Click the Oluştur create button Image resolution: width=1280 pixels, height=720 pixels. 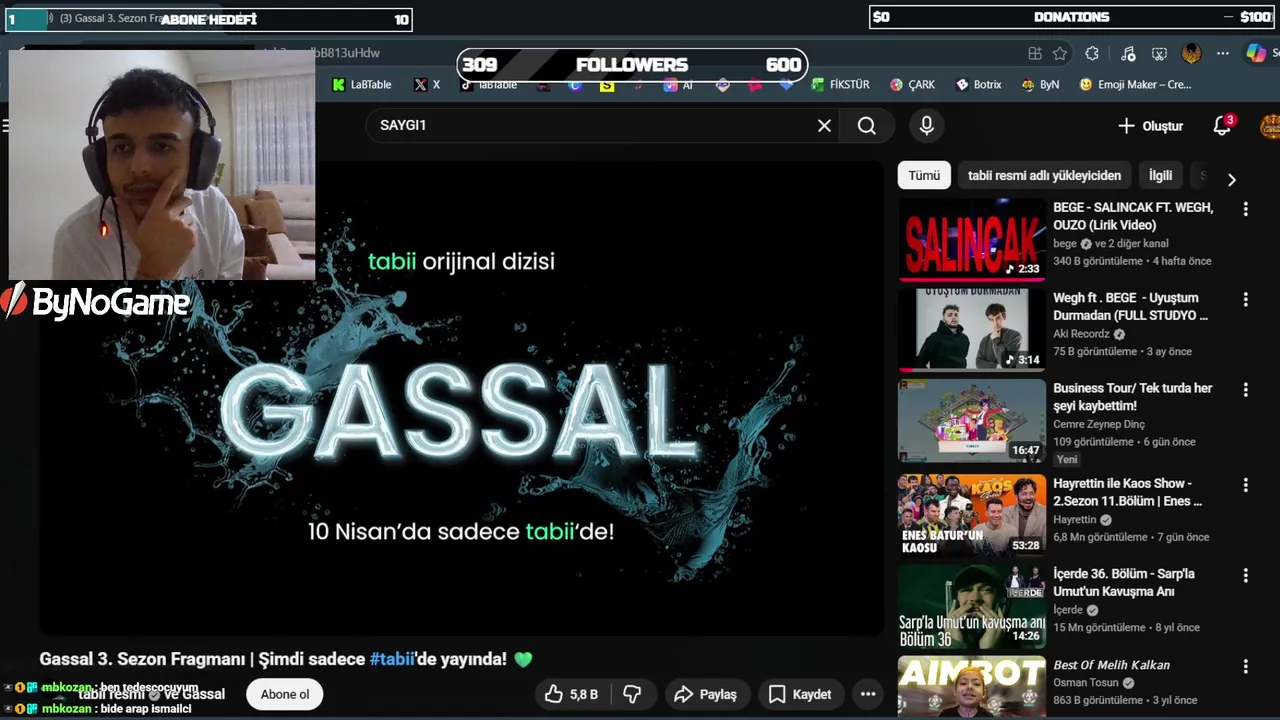pos(1150,126)
